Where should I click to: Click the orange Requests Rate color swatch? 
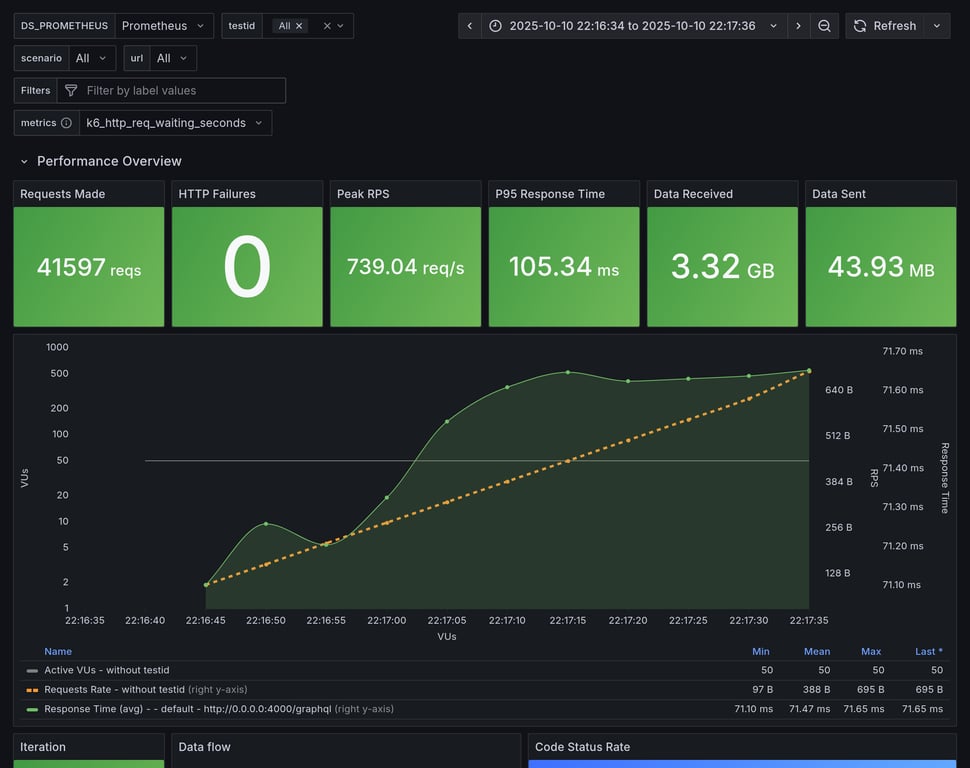[32, 690]
